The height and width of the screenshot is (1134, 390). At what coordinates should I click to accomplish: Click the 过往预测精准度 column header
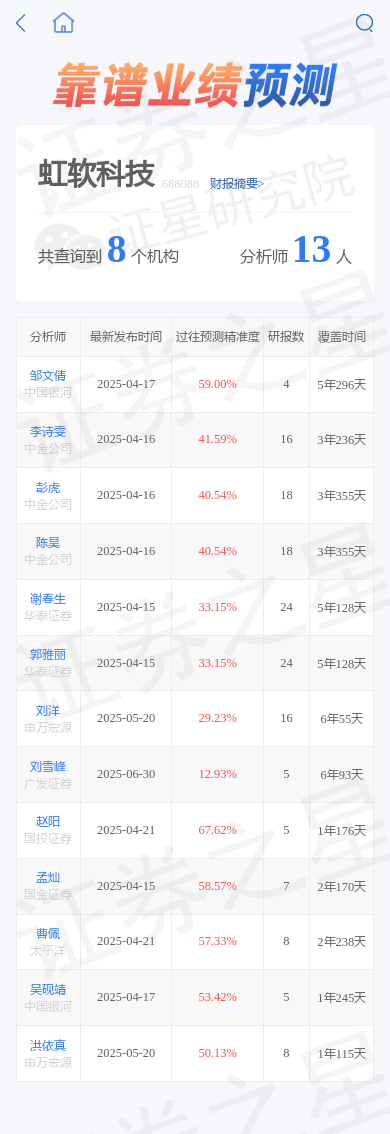click(217, 337)
